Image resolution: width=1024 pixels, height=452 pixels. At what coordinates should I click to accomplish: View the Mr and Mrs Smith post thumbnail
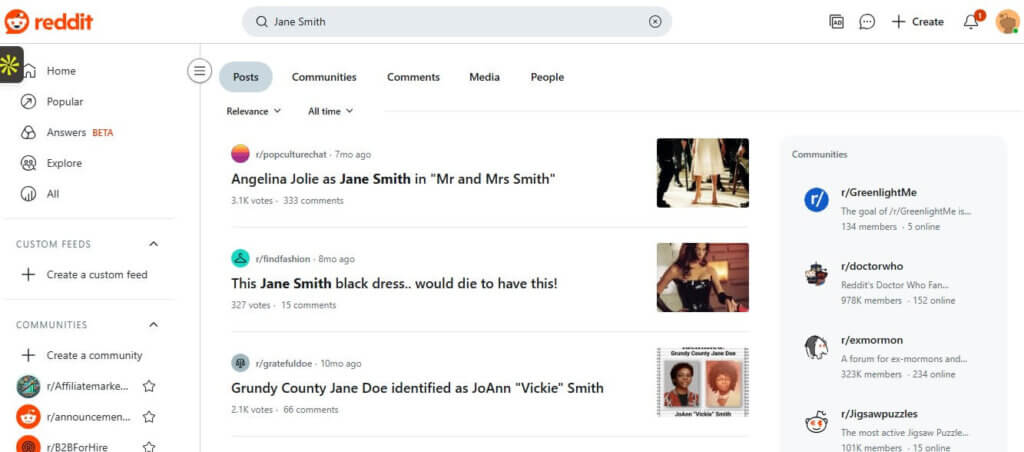tap(703, 172)
